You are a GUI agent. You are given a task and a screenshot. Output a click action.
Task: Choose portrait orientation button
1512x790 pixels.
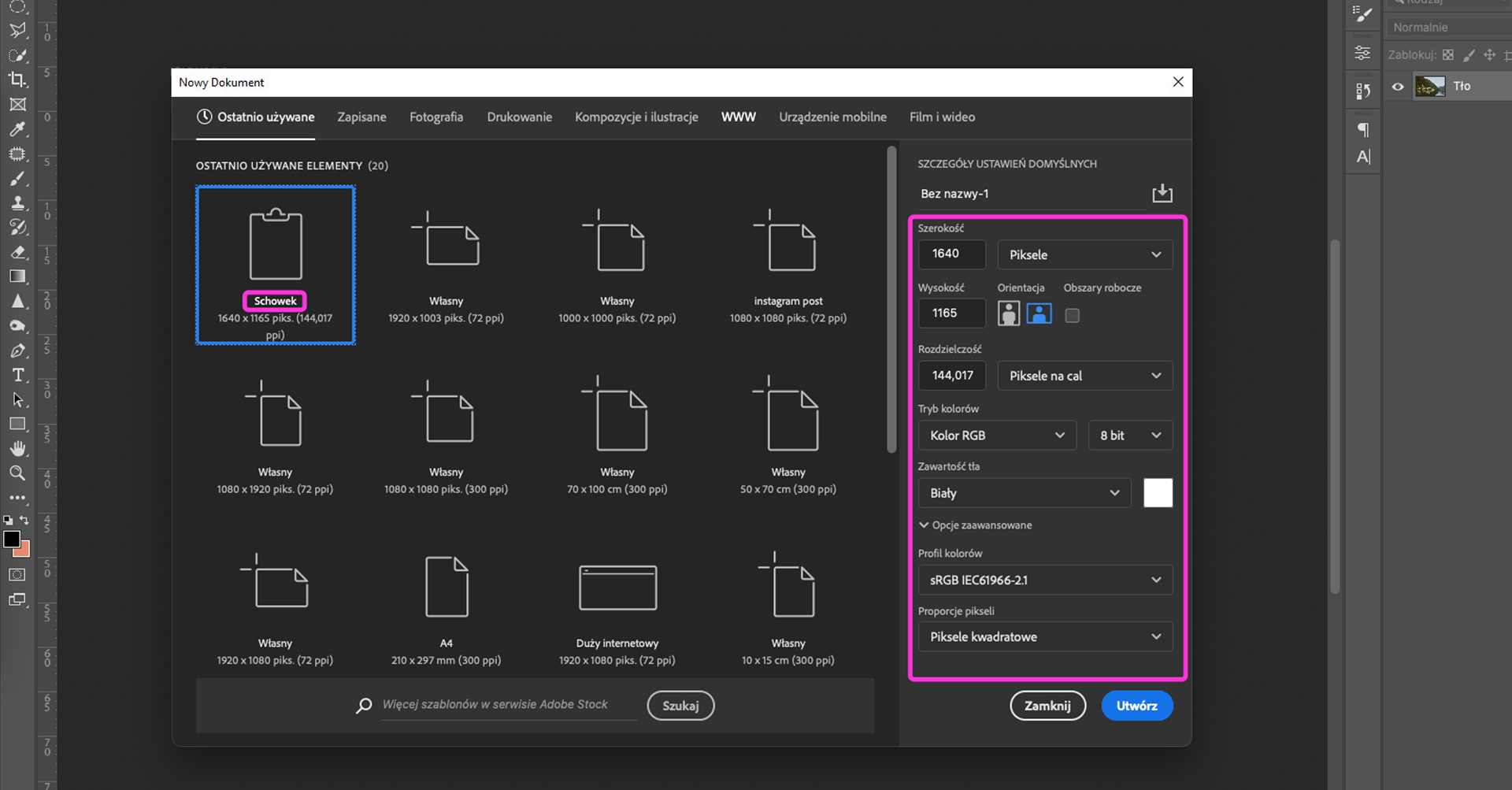tap(1008, 313)
